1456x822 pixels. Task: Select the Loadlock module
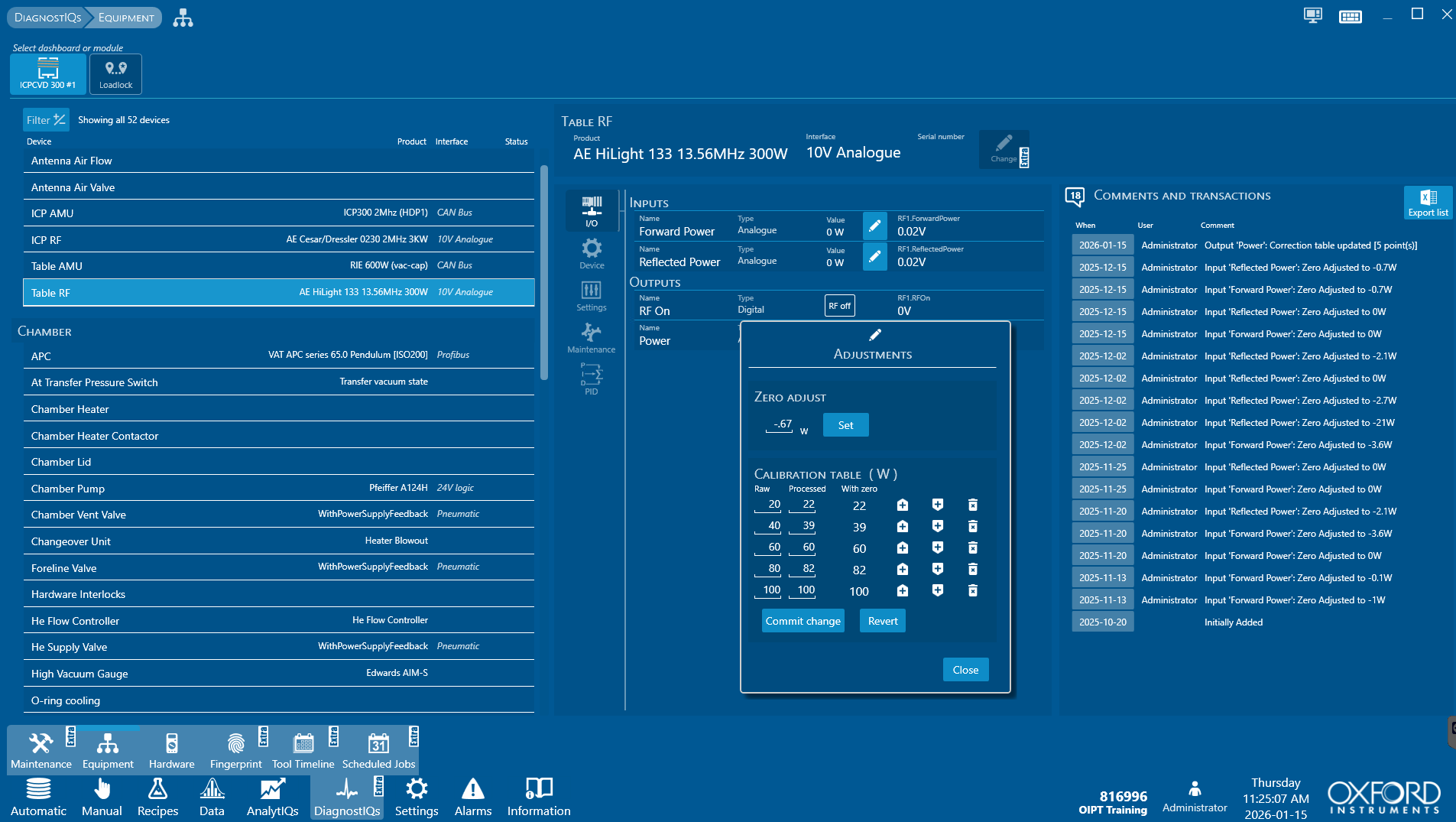click(115, 74)
